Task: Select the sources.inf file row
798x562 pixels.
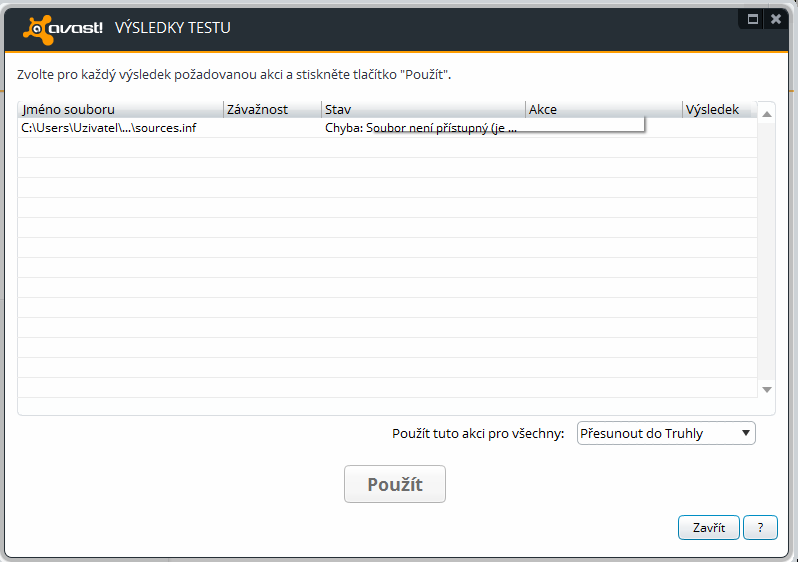Action: click(x=110, y=128)
